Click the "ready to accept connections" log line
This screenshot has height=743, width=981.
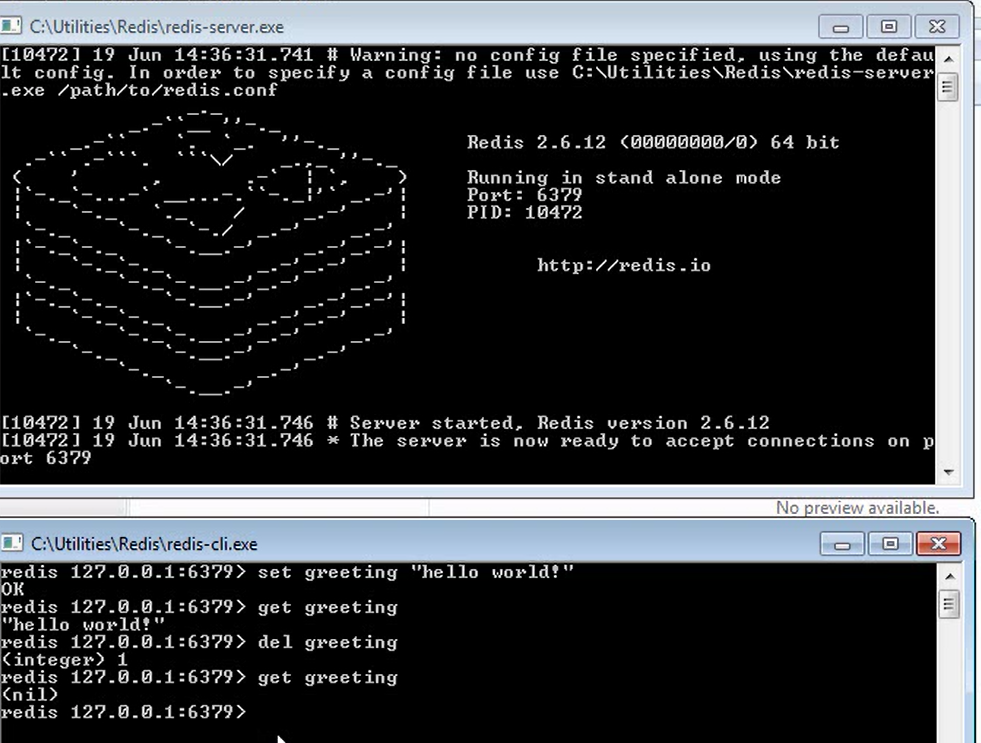point(467,449)
